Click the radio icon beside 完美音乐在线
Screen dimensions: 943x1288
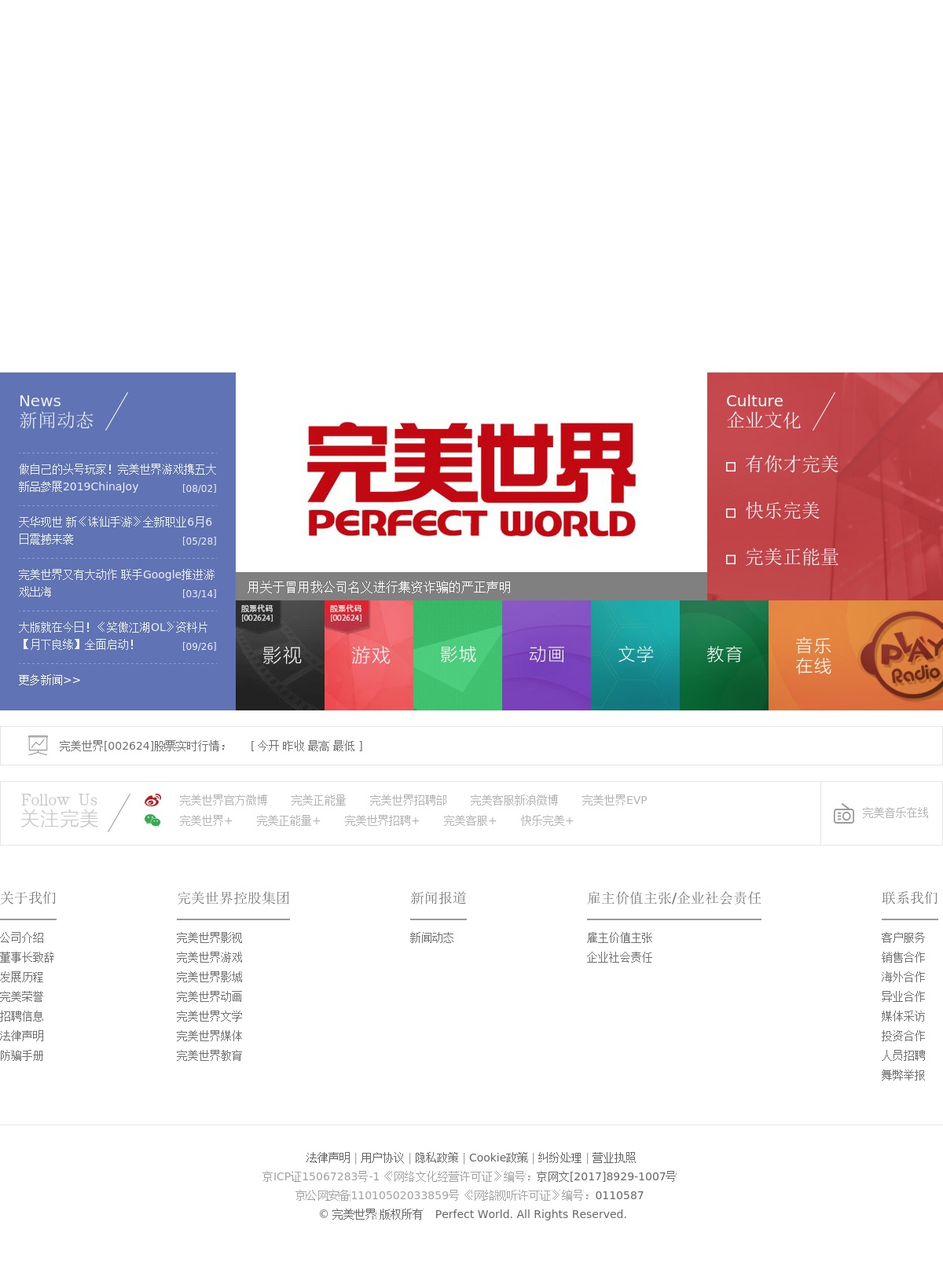[x=844, y=813]
